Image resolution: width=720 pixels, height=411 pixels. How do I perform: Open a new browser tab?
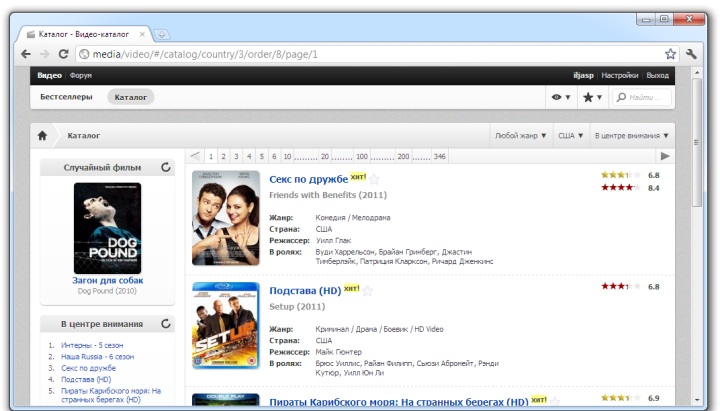point(161,34)
